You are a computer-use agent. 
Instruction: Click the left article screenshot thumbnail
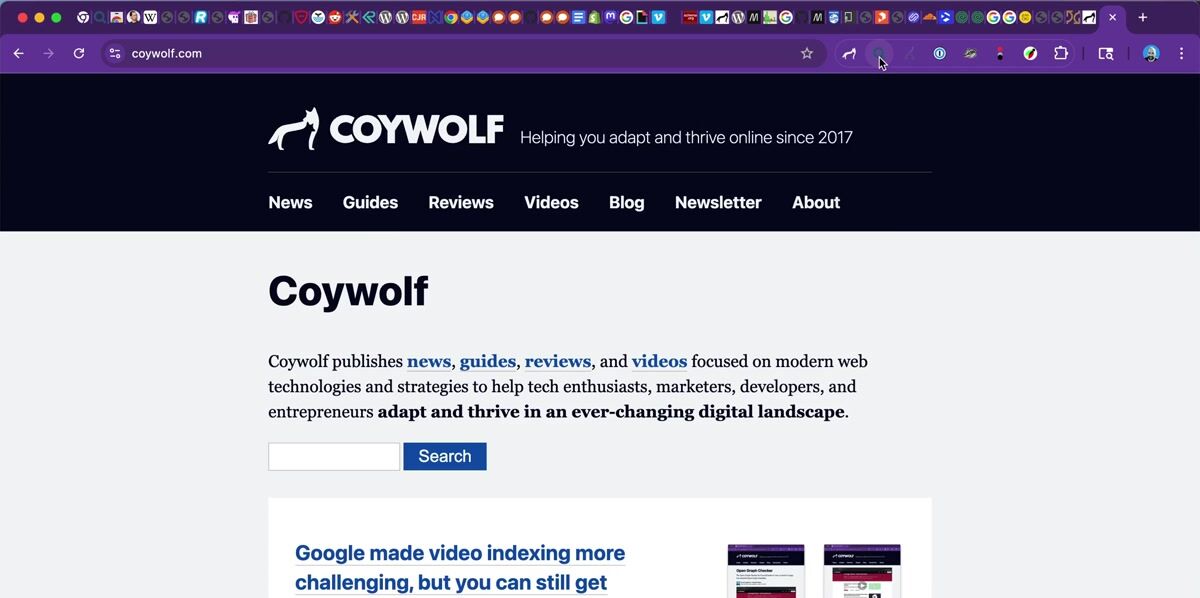[766, 571]
